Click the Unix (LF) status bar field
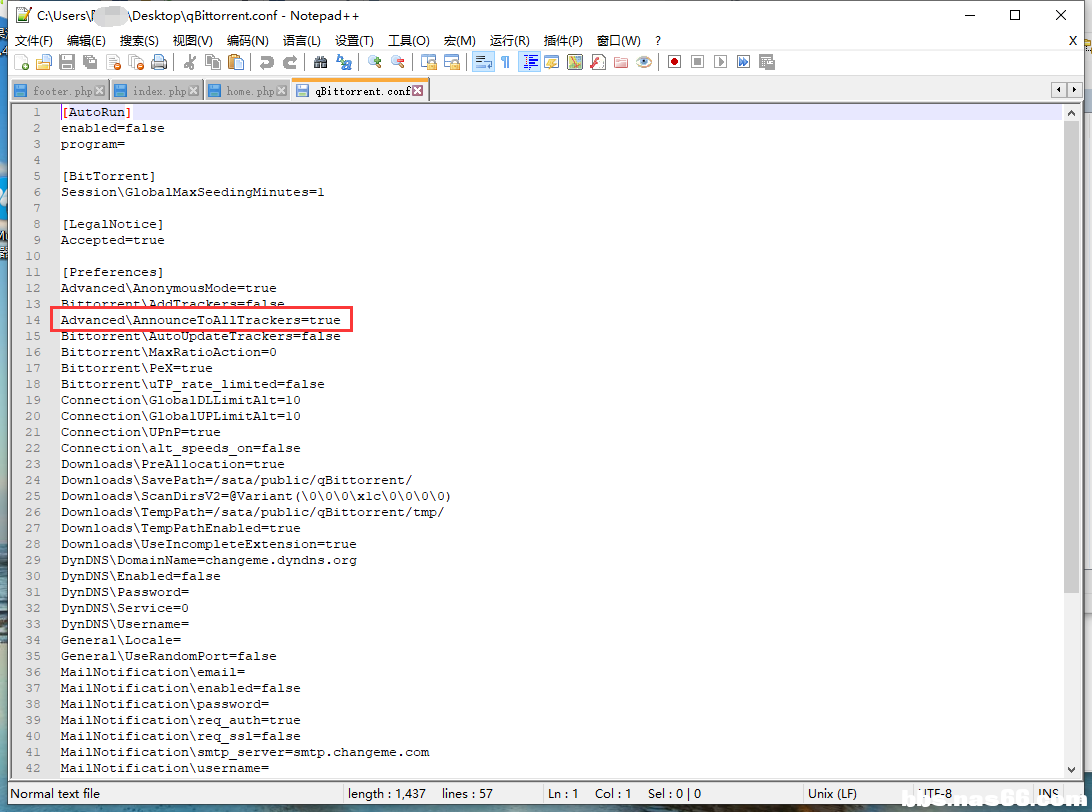1092x812 pixels. click(832, 794)
